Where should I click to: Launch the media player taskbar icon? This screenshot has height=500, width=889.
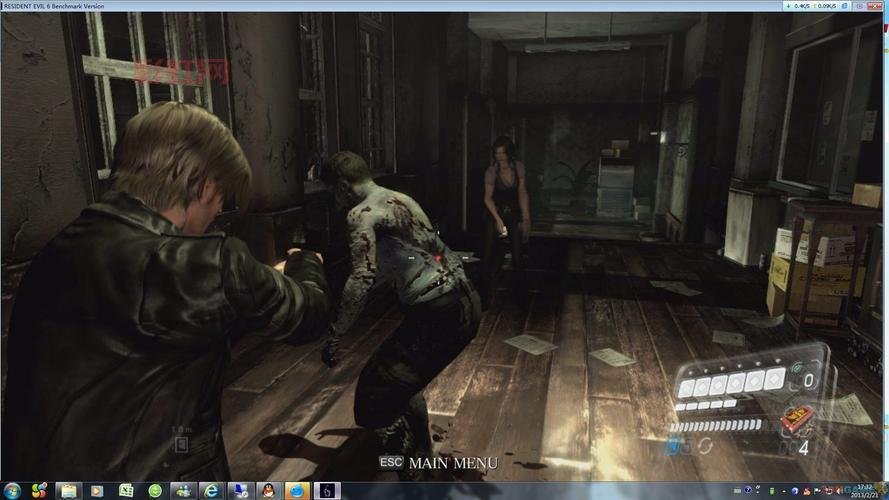97,490
